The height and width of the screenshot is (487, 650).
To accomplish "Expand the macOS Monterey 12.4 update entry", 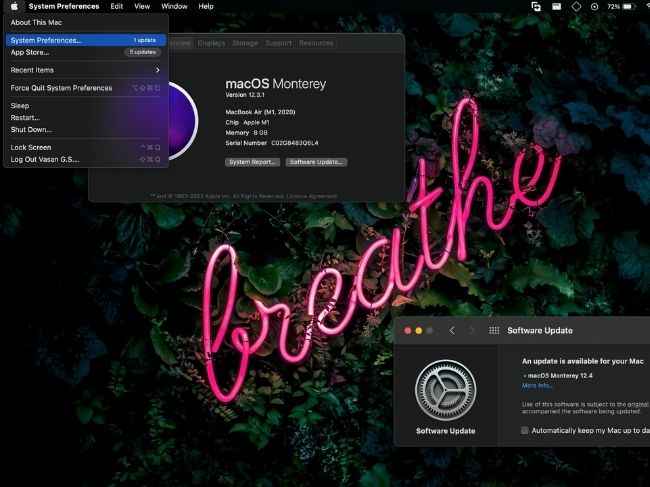I will pos(525,376).
